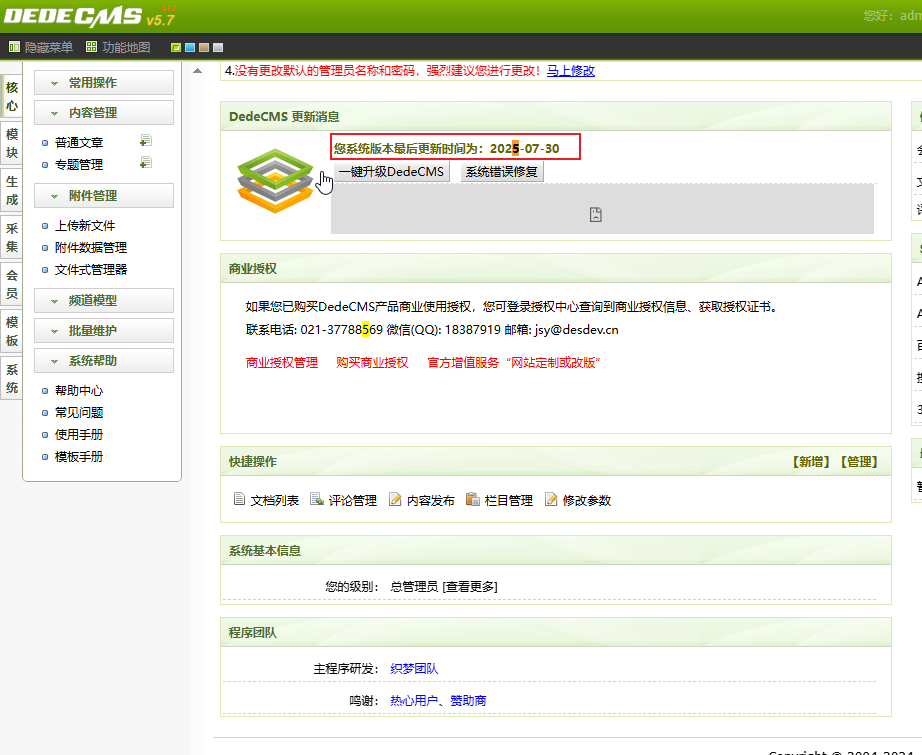Open the 热心用户 link
The image size is (922, 755).
(414, 701)
